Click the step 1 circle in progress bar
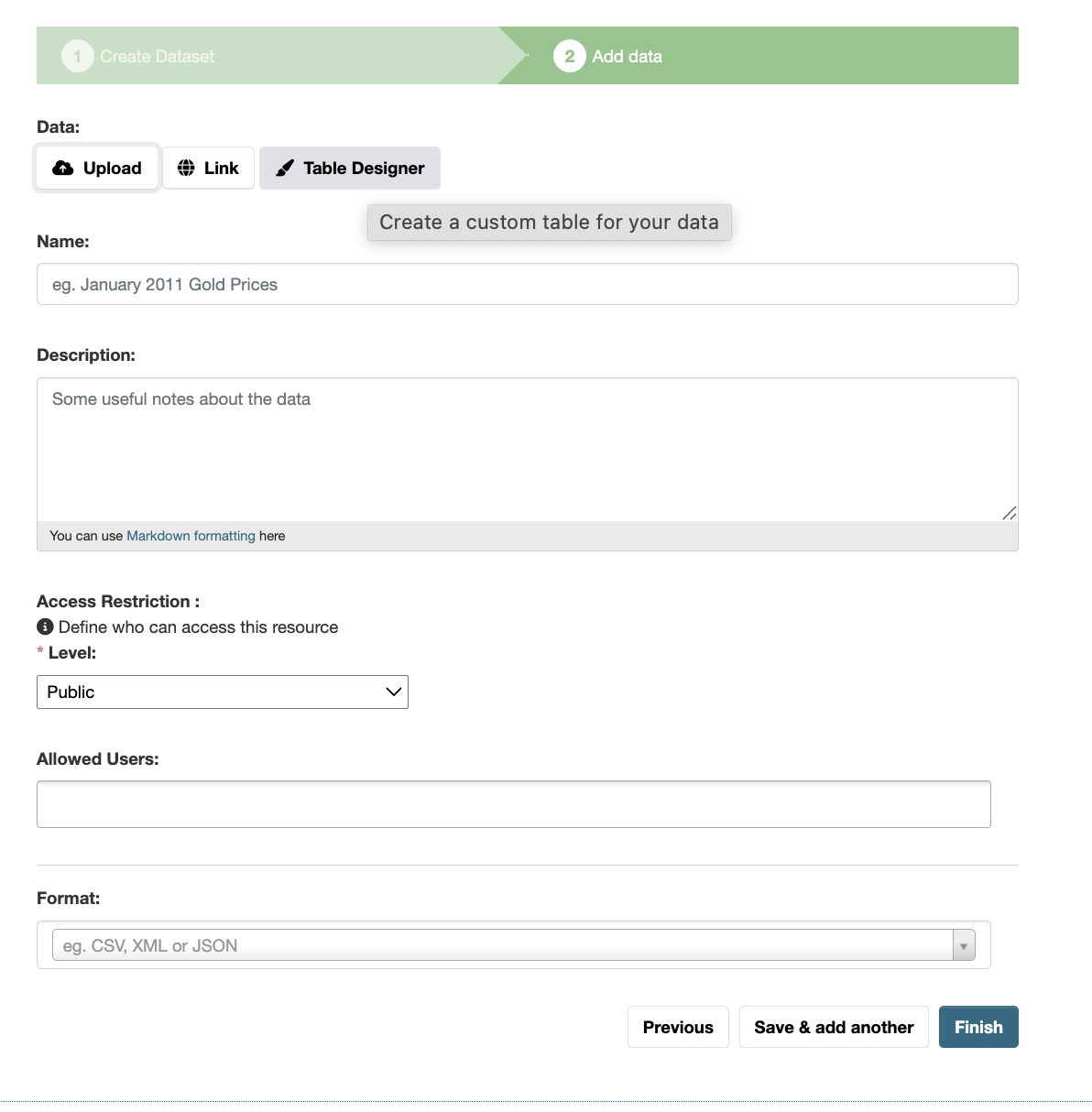Screen dimensions: 1092x1112 pyautogui.click(x=78, y=56)
